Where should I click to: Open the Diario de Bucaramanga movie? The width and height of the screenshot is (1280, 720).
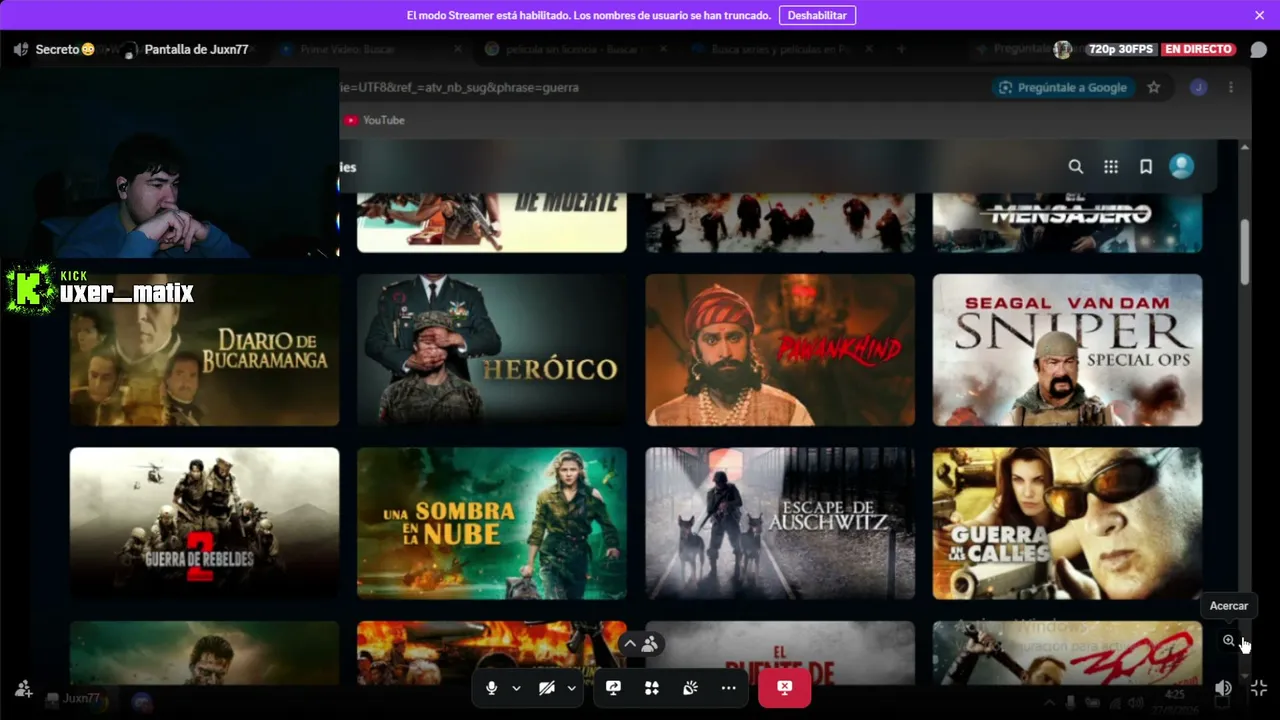tap(205, 350)
